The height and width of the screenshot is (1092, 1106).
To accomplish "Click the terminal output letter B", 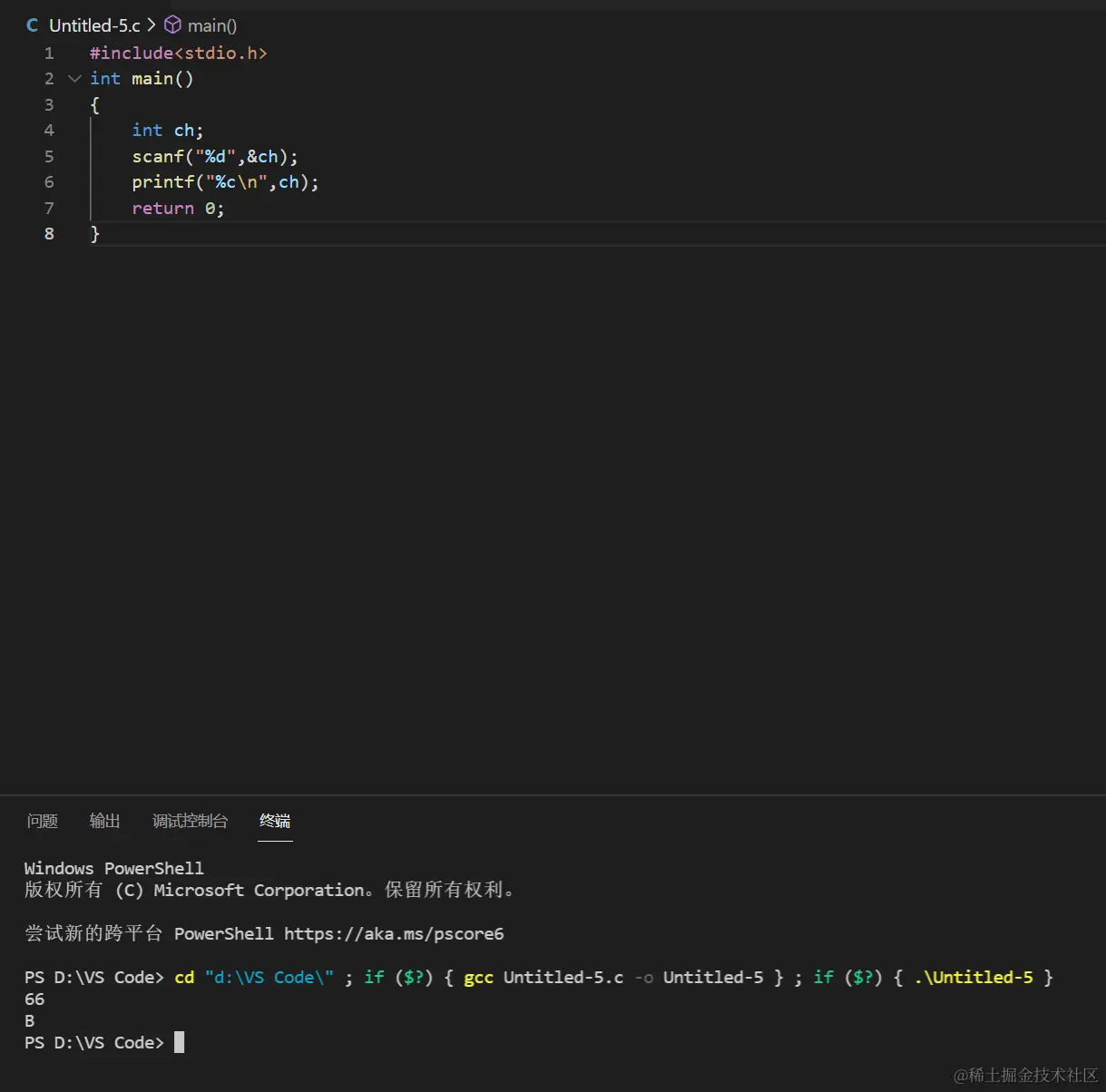I will pos(30,1021).
